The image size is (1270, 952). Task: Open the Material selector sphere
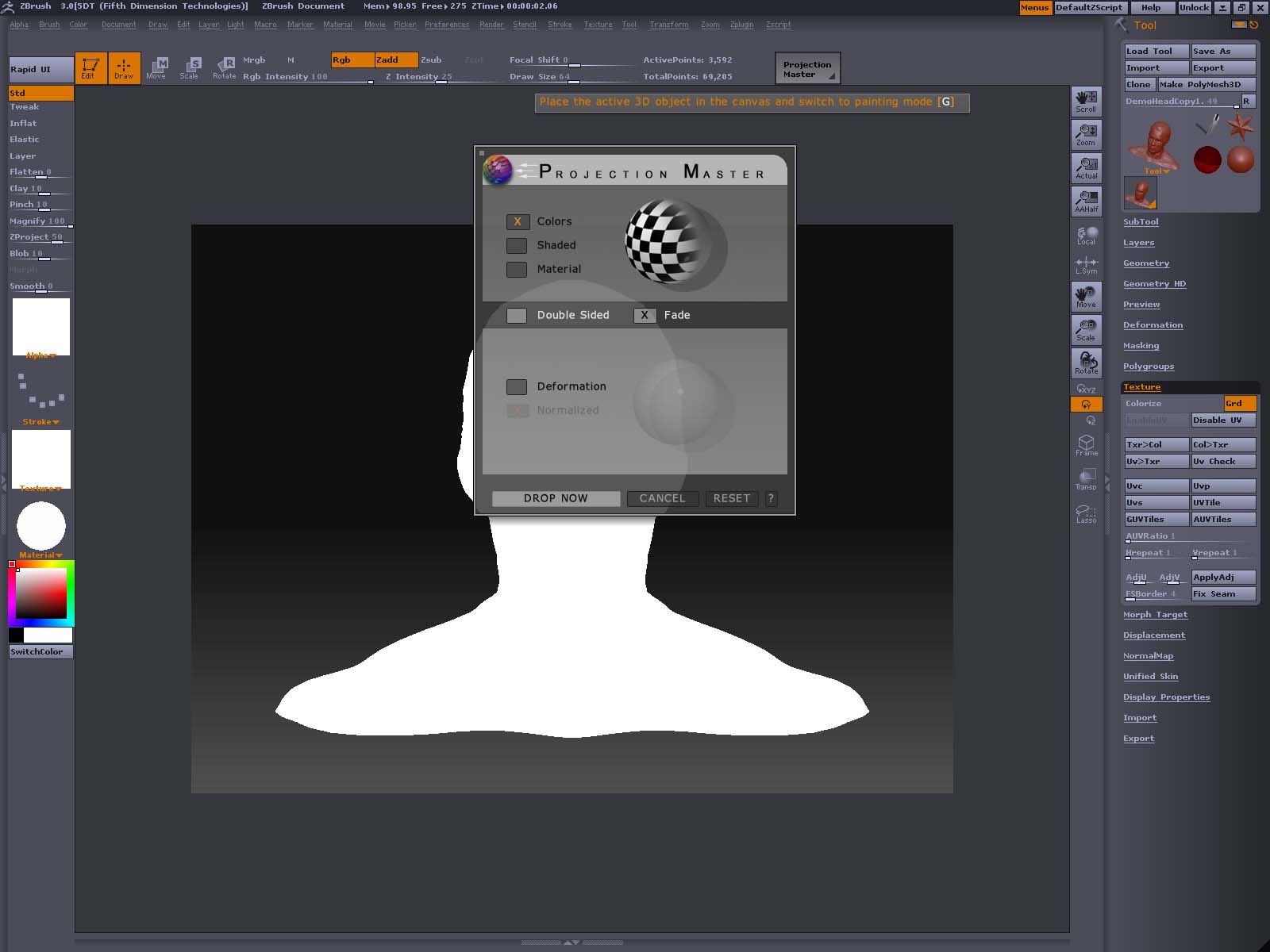click(41, 525)
